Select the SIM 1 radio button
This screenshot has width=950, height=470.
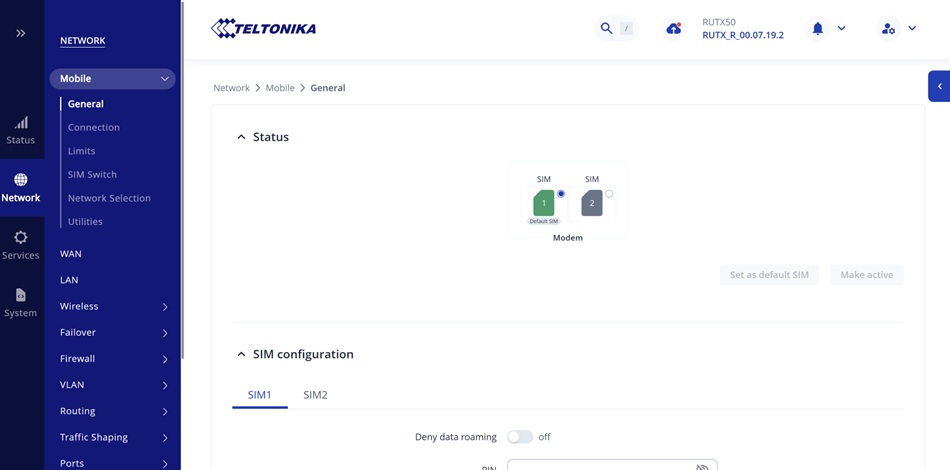tap(561, 194)
